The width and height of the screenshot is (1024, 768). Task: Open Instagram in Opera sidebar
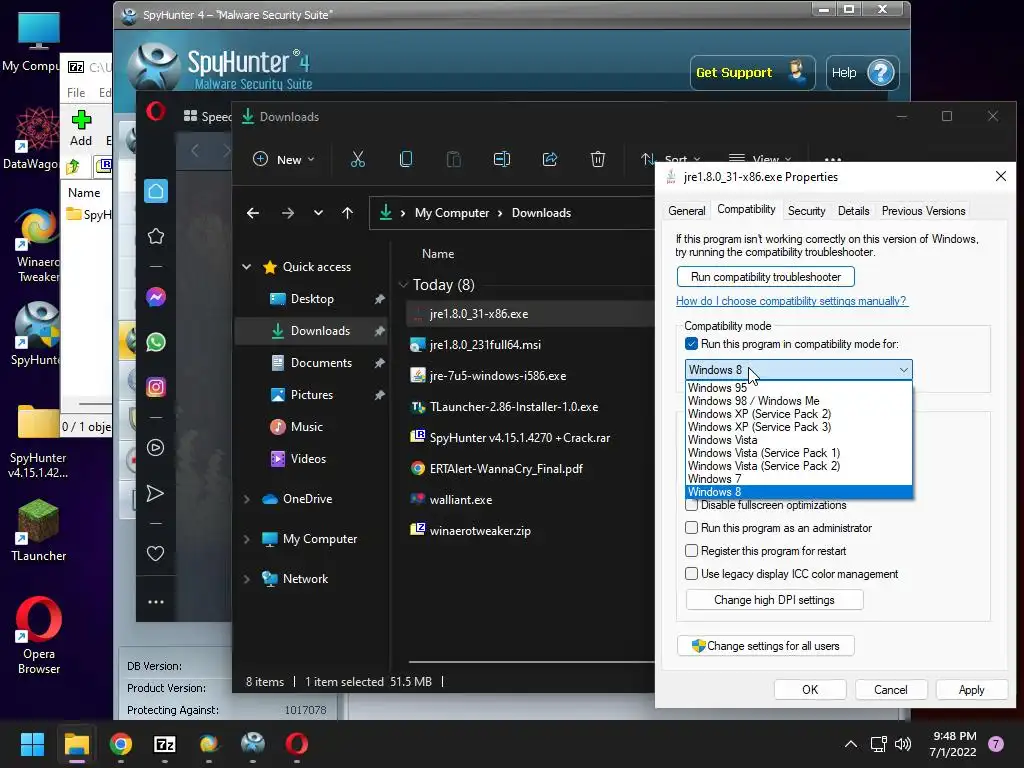click(155, 387)
